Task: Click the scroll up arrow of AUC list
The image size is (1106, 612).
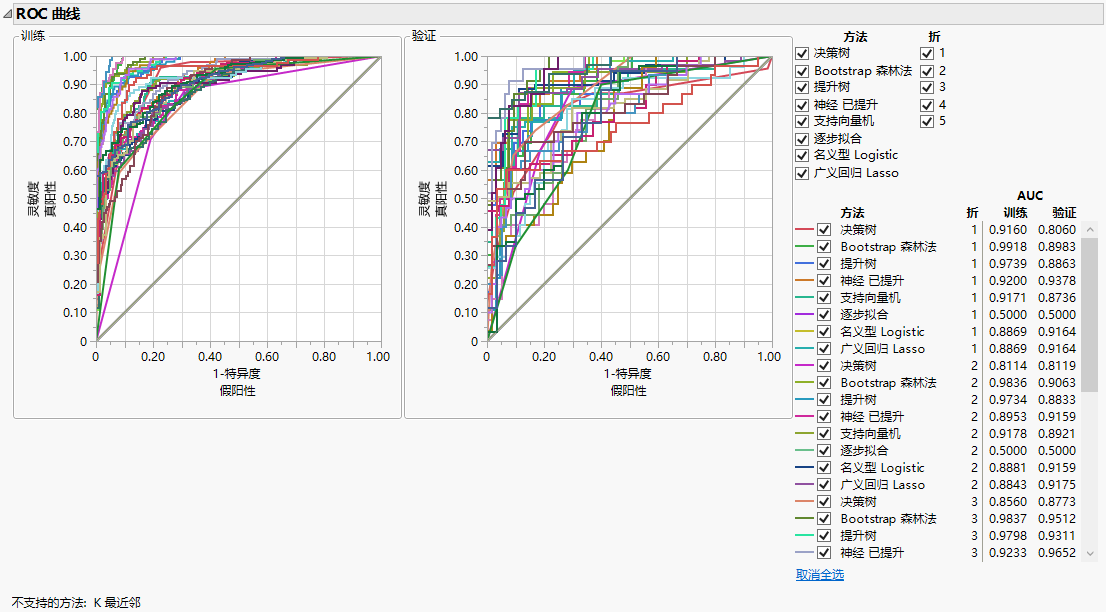Action: pos(1090,230)
